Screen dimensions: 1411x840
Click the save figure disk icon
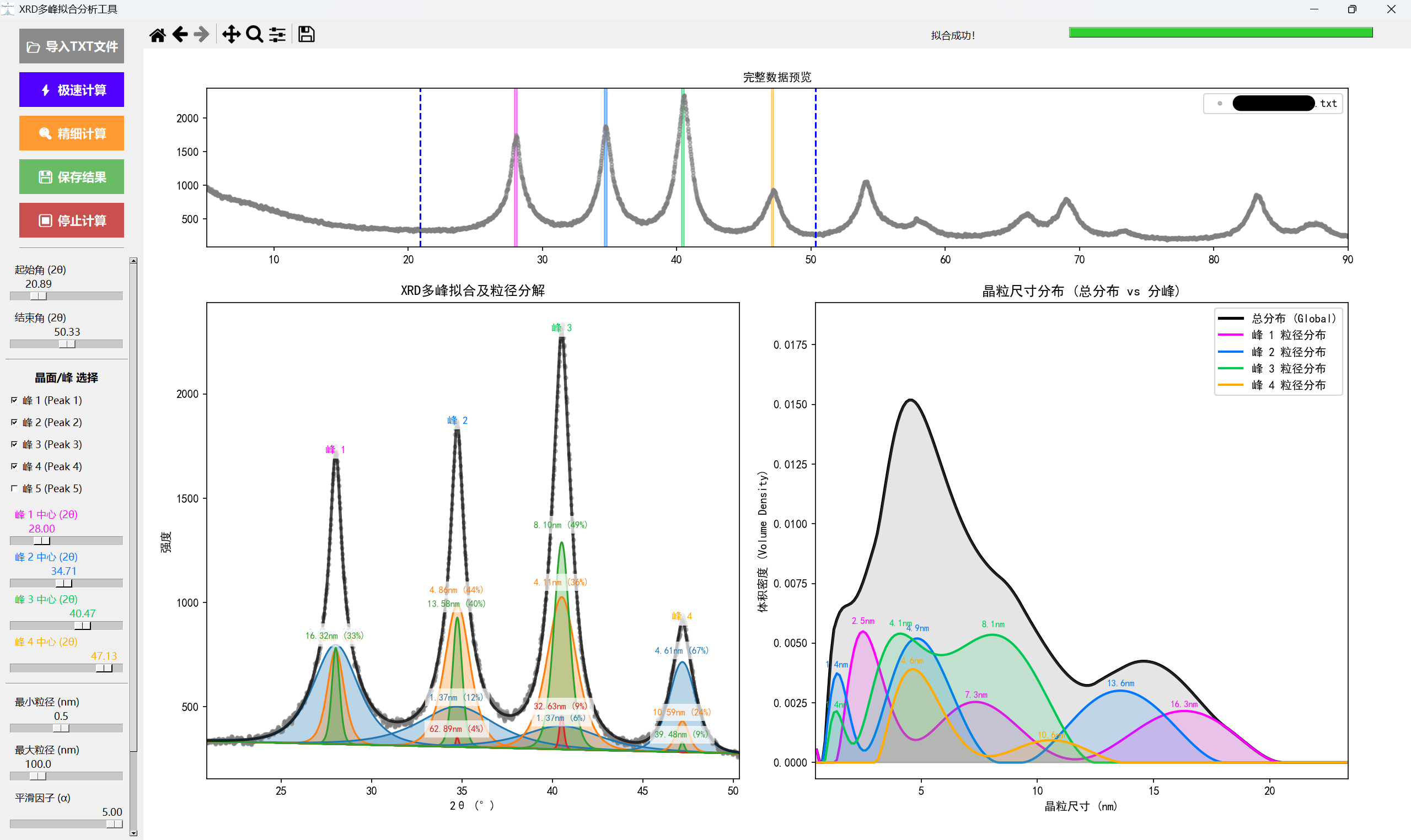307,35
